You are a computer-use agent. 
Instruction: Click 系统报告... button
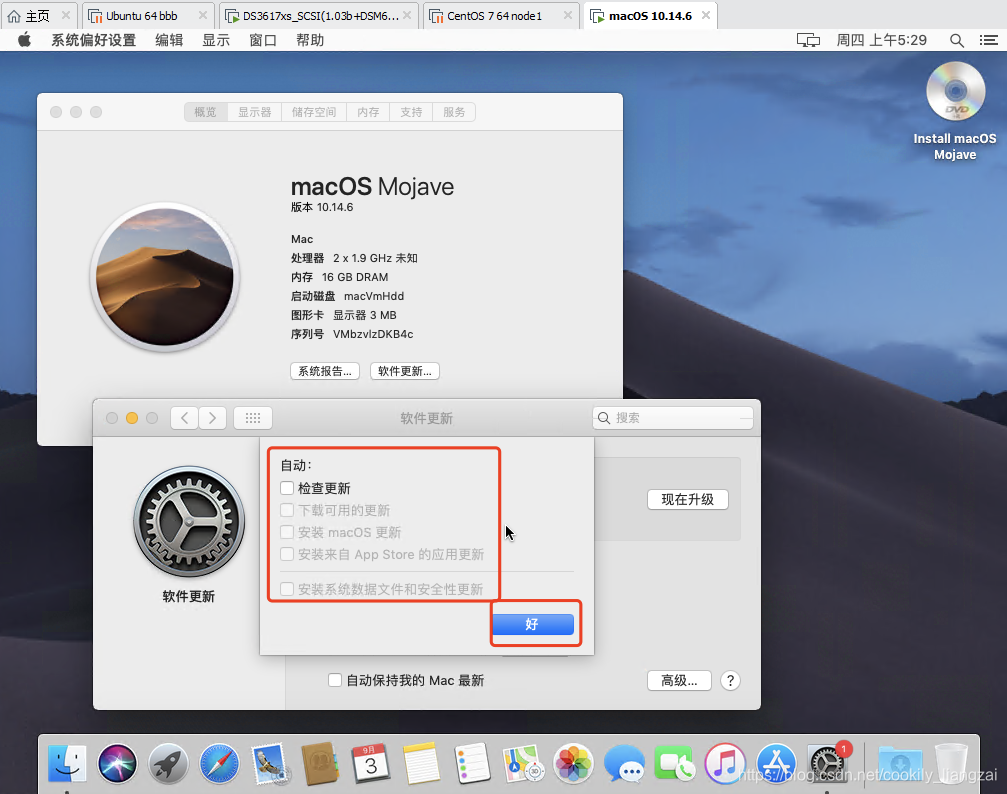tap(325, 371)
